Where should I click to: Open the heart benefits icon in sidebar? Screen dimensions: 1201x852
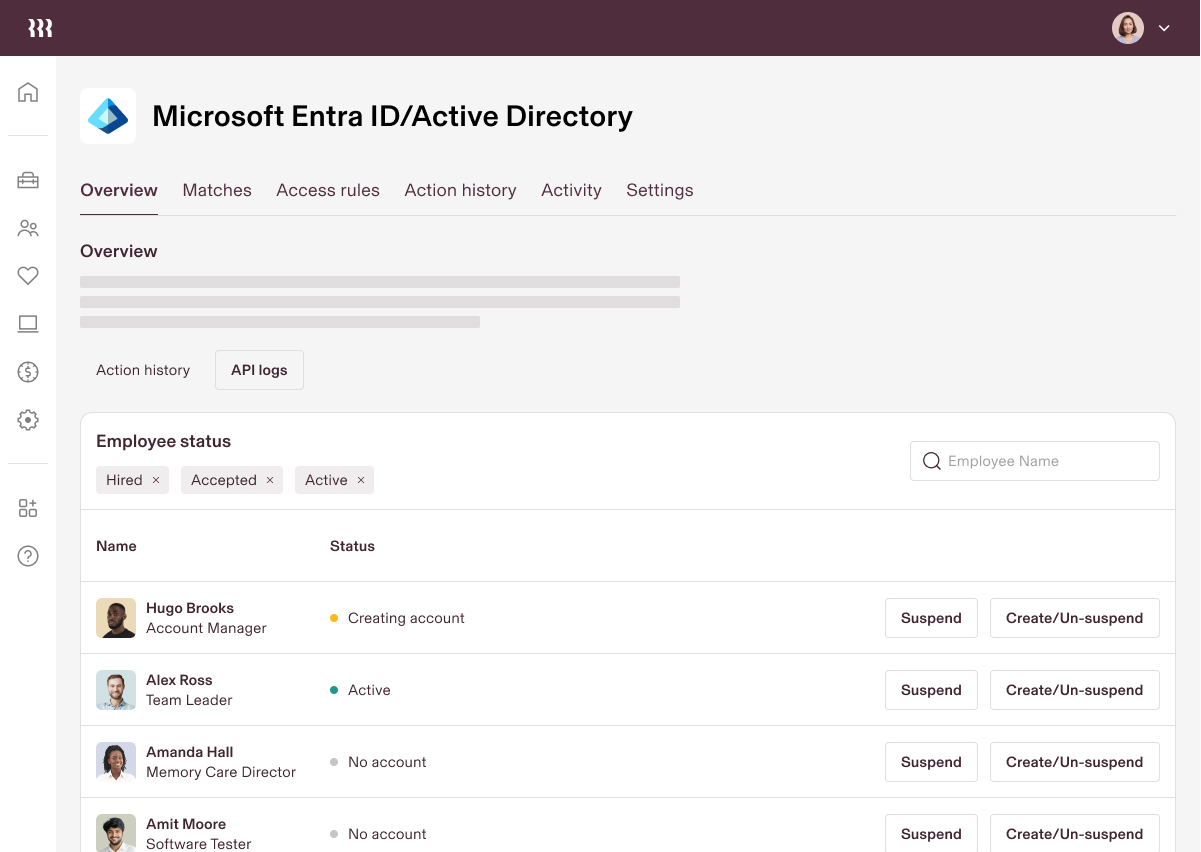[28, 276]
